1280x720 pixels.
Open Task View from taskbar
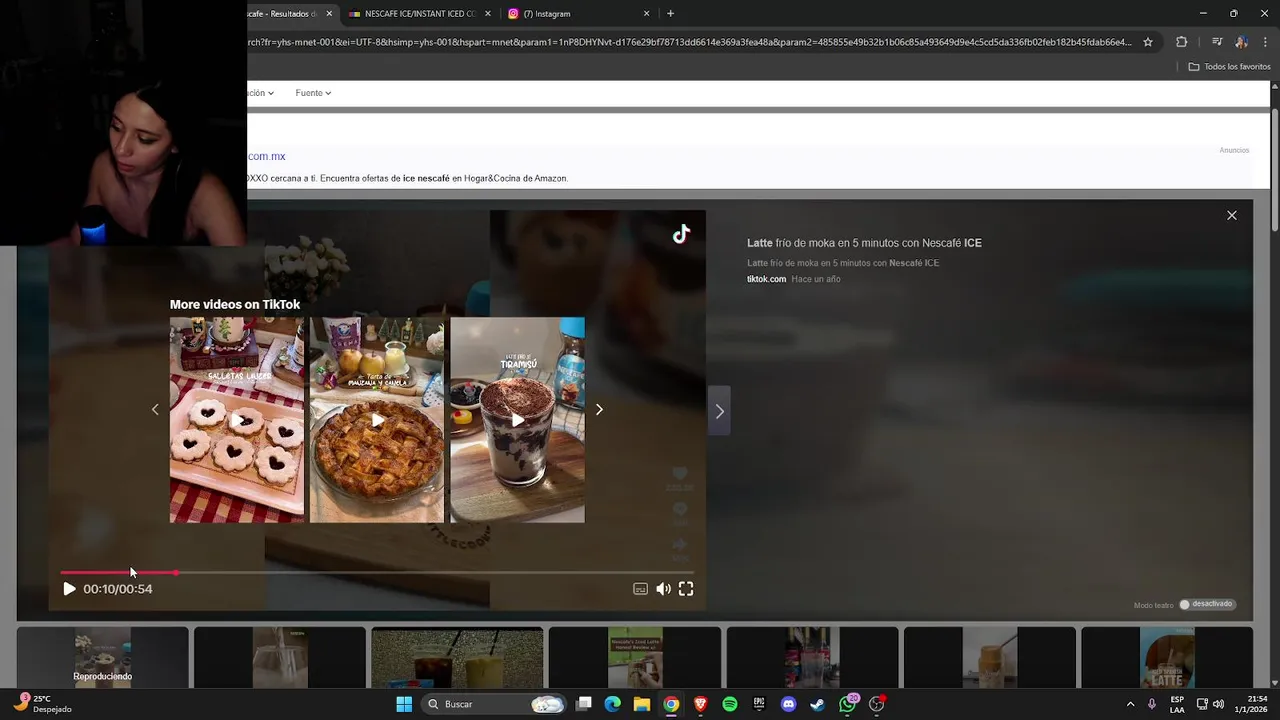[x=584, y=704]
